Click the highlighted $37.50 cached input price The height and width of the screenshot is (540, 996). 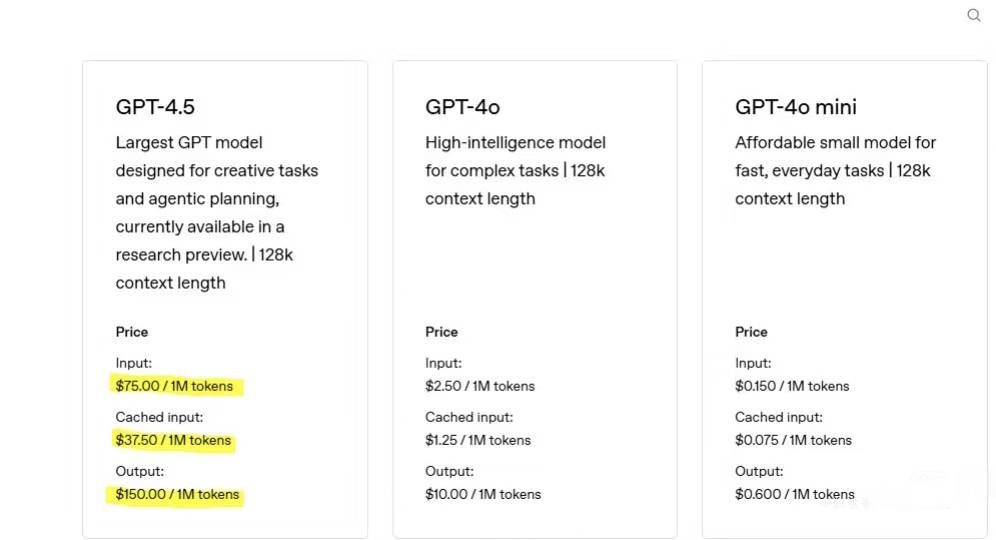point(173,440)
